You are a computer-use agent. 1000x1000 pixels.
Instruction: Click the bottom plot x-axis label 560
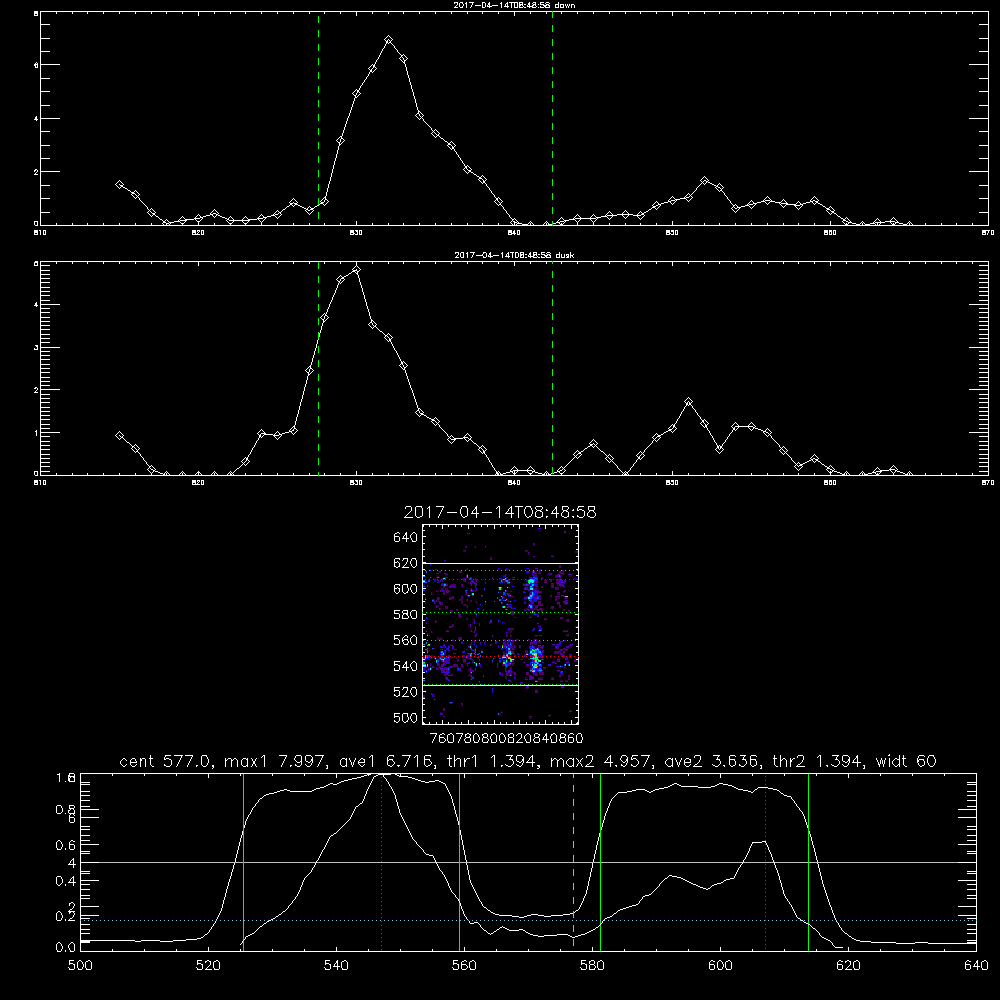(x=464, y=966)
